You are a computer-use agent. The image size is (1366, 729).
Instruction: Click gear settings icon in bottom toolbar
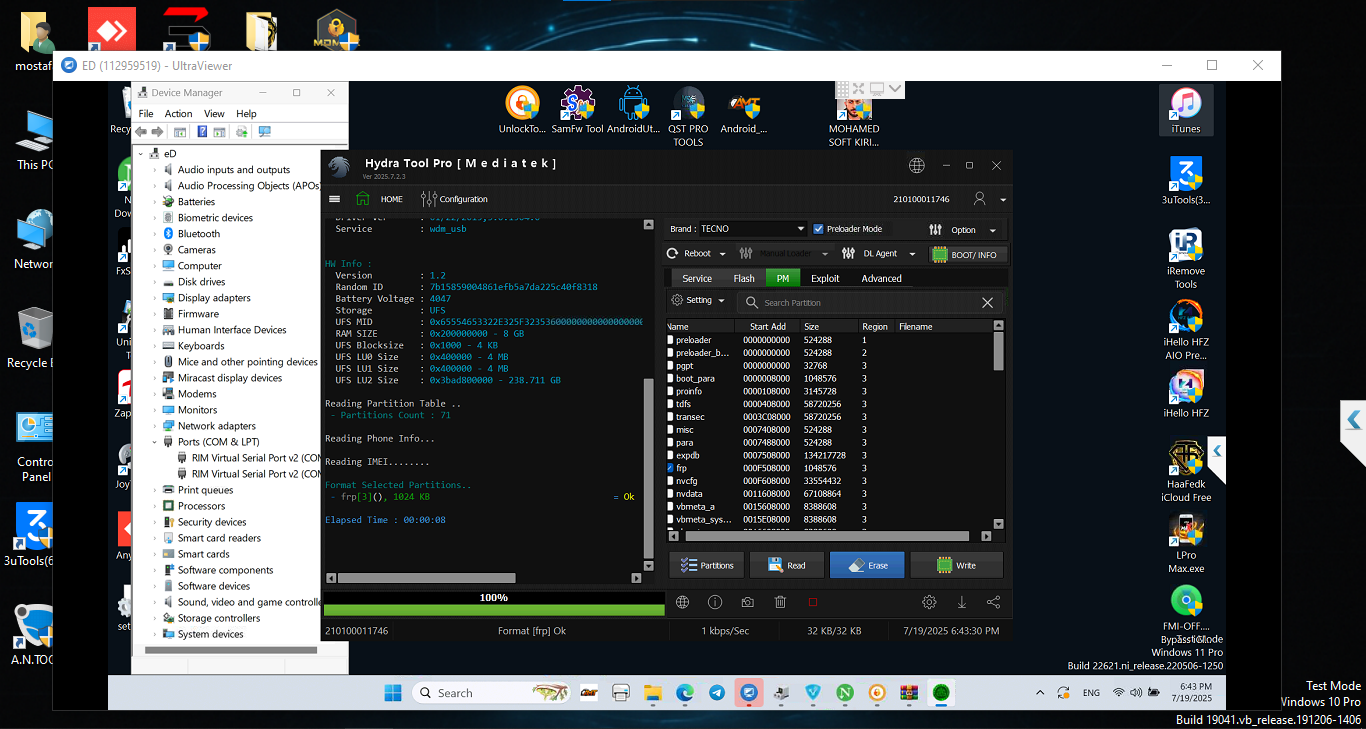pyautogui.click(x=929, y=602)
